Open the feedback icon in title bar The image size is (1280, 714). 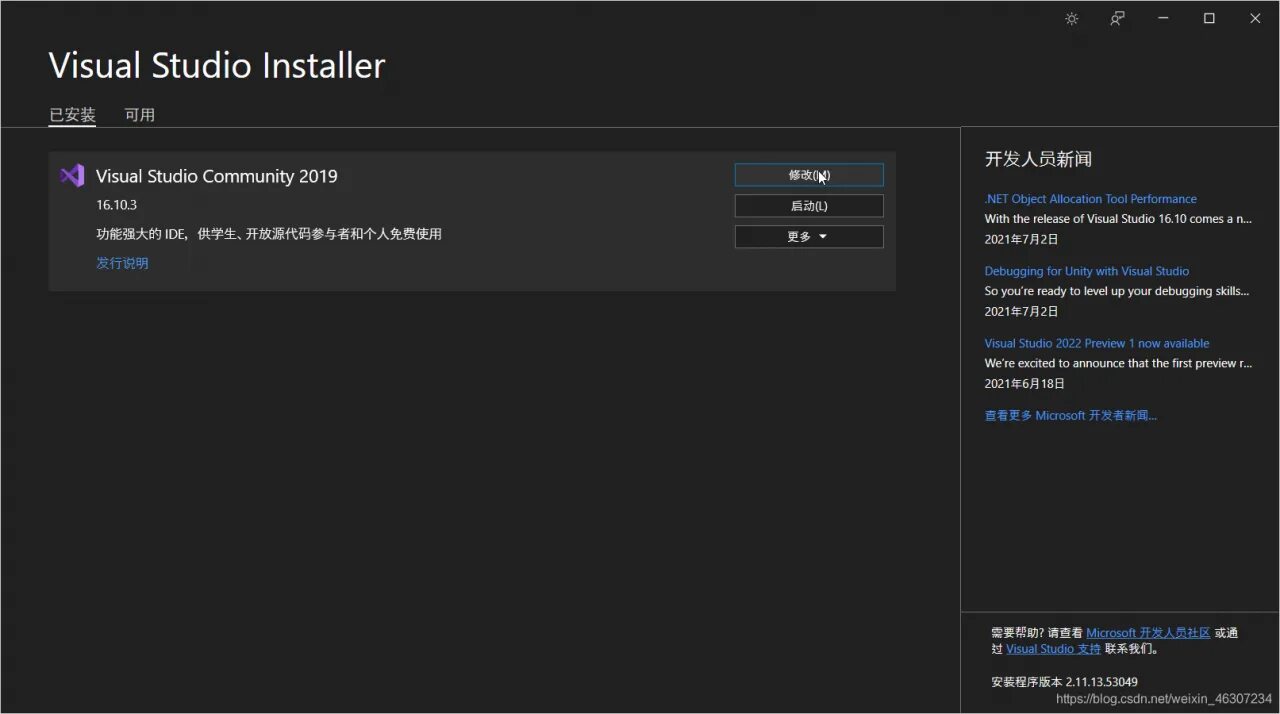tap(1118, 19)
